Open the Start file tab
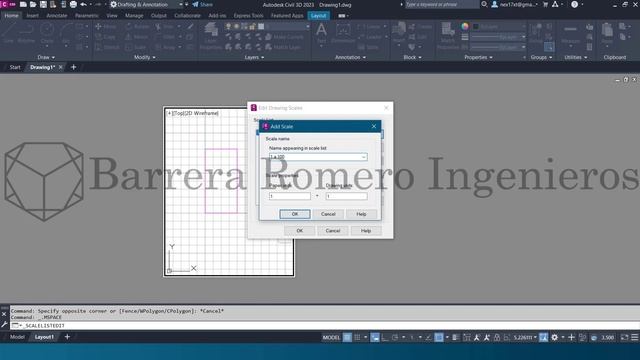 point(15,67)
